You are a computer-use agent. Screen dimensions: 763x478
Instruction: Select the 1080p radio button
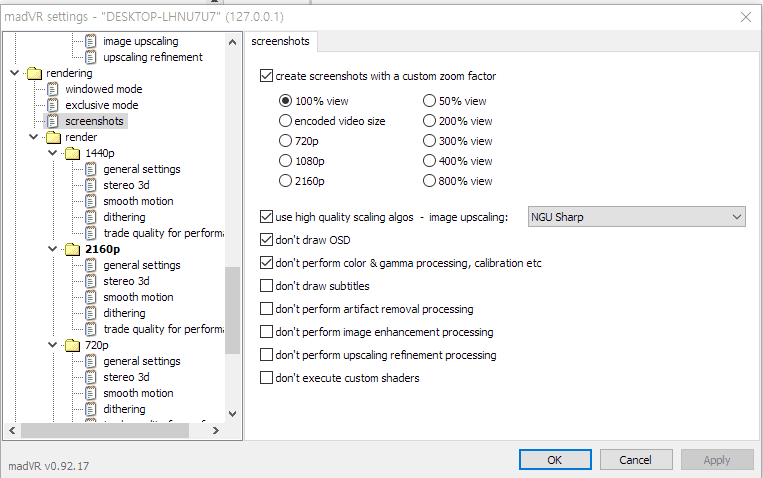[286, 161]
